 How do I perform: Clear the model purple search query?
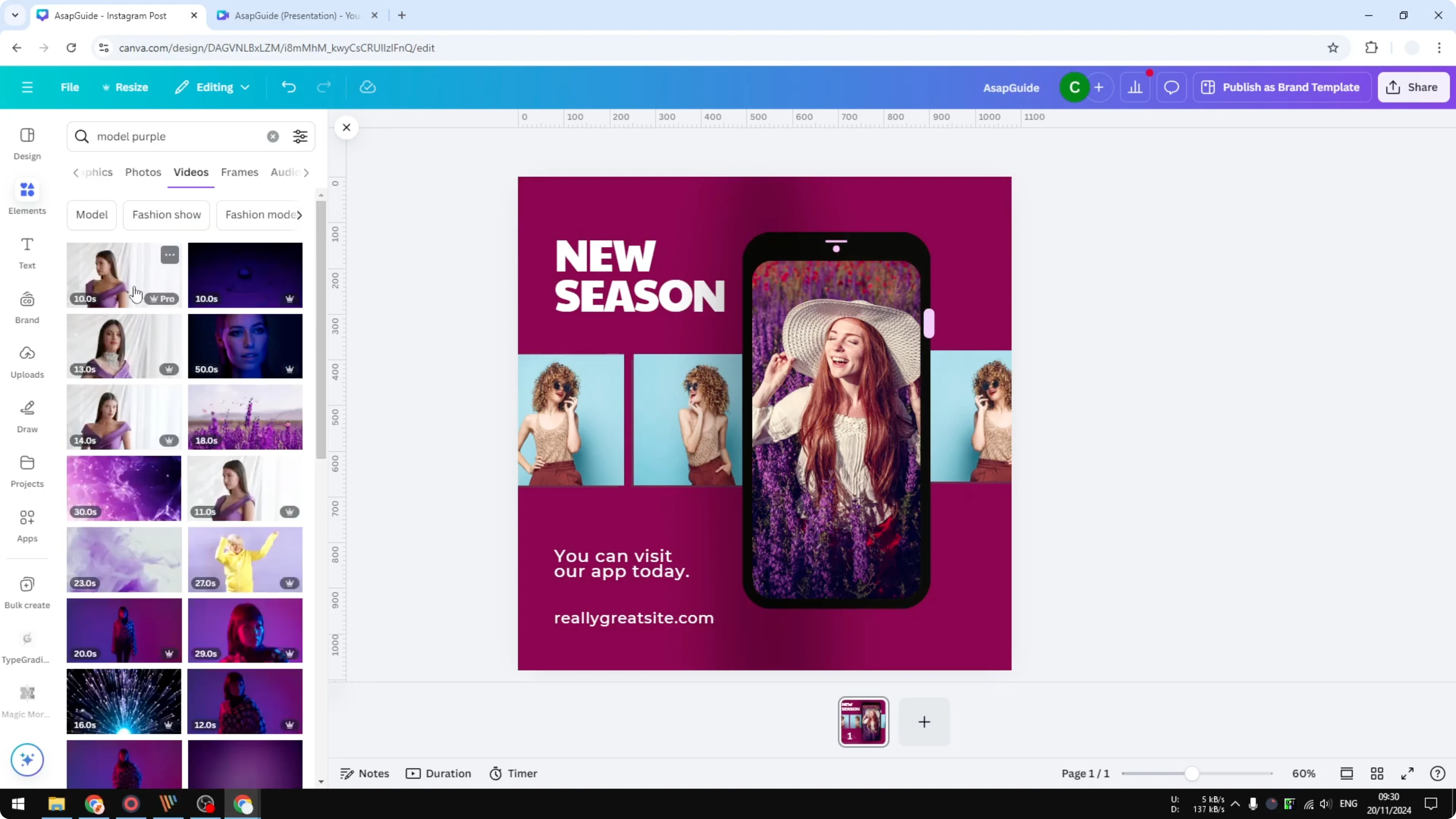point(273,136)
